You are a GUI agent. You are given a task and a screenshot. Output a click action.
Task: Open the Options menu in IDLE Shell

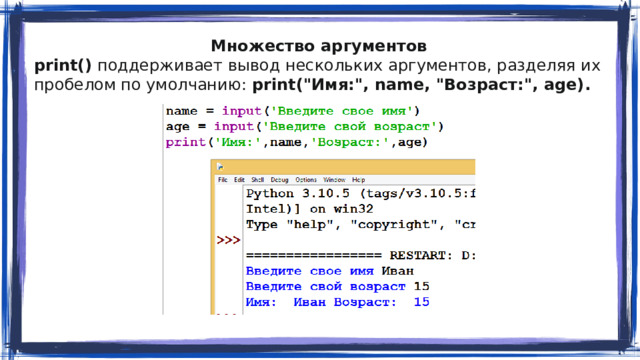306,180
